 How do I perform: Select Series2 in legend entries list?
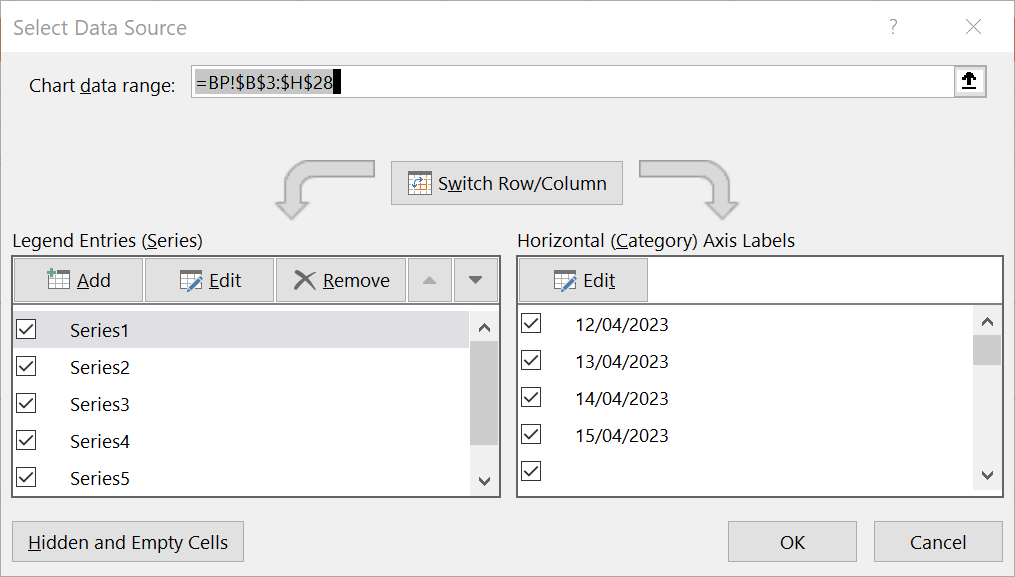241,367
